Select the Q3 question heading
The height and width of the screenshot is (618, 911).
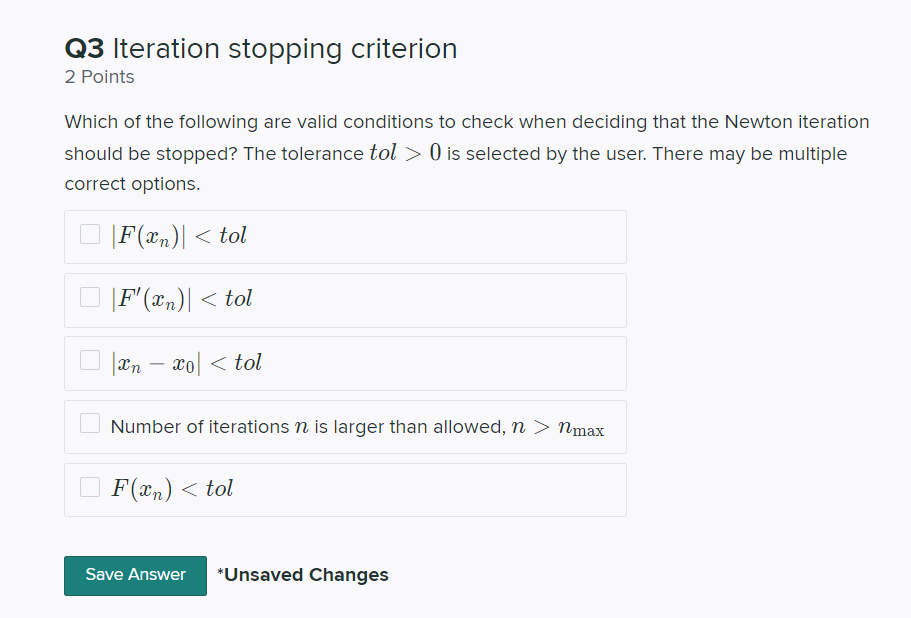(x=260, y=48)
